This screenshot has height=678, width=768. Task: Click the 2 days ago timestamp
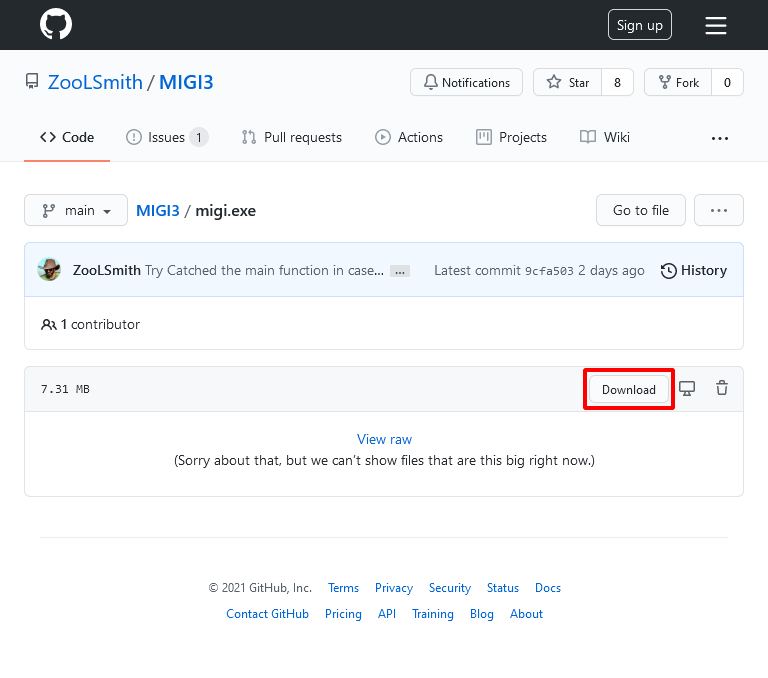[x=611, y=270]
